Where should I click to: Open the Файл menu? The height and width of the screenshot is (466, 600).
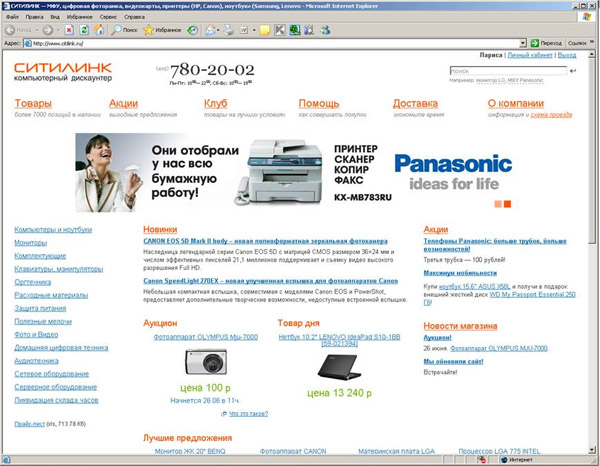(12, 17)
